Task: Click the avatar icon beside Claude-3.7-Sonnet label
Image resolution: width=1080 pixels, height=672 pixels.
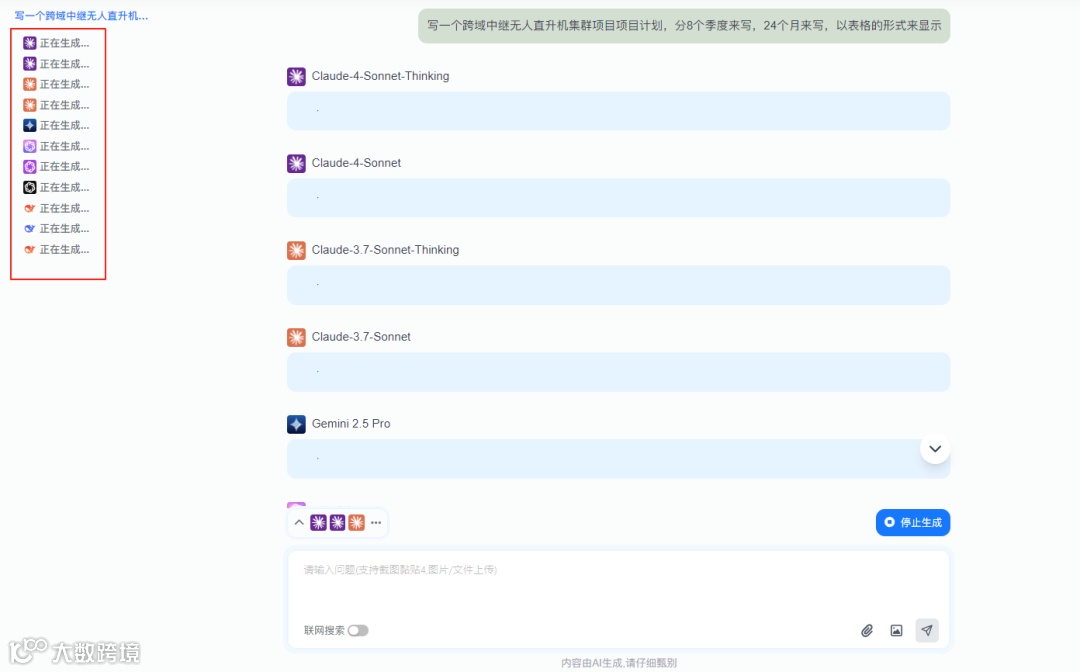Action: 296,337
